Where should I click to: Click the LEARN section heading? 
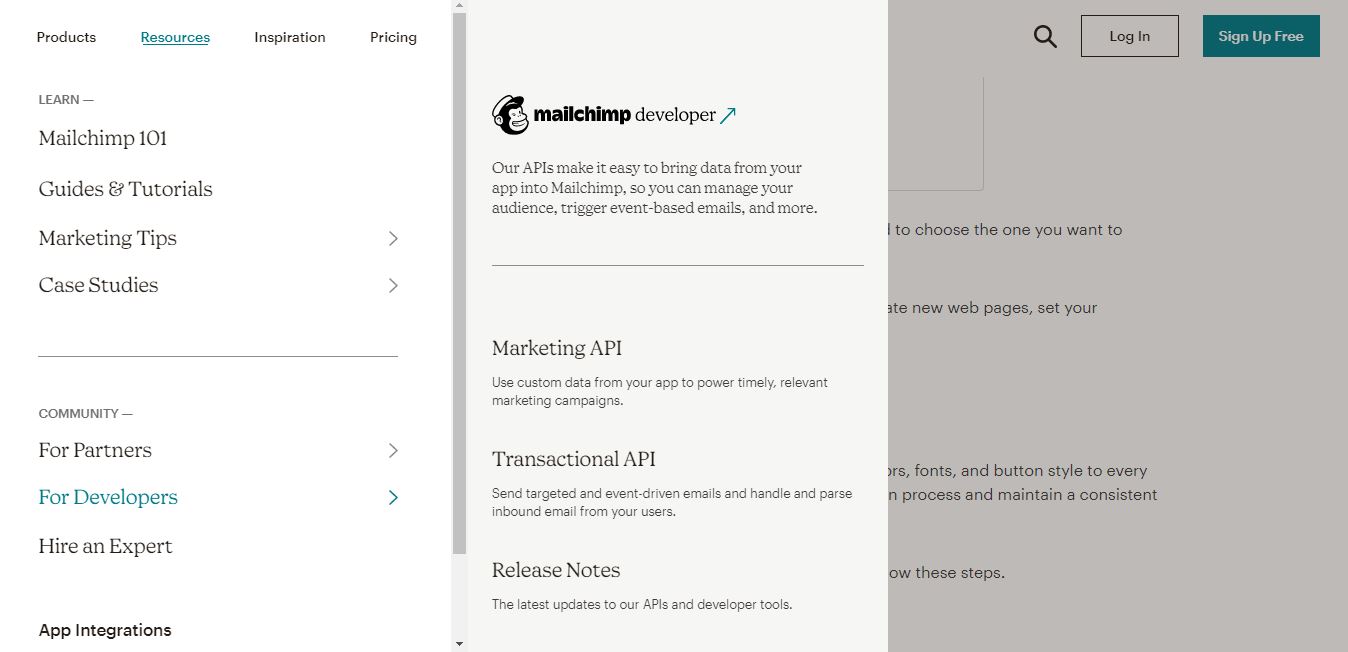click(66, 100)
